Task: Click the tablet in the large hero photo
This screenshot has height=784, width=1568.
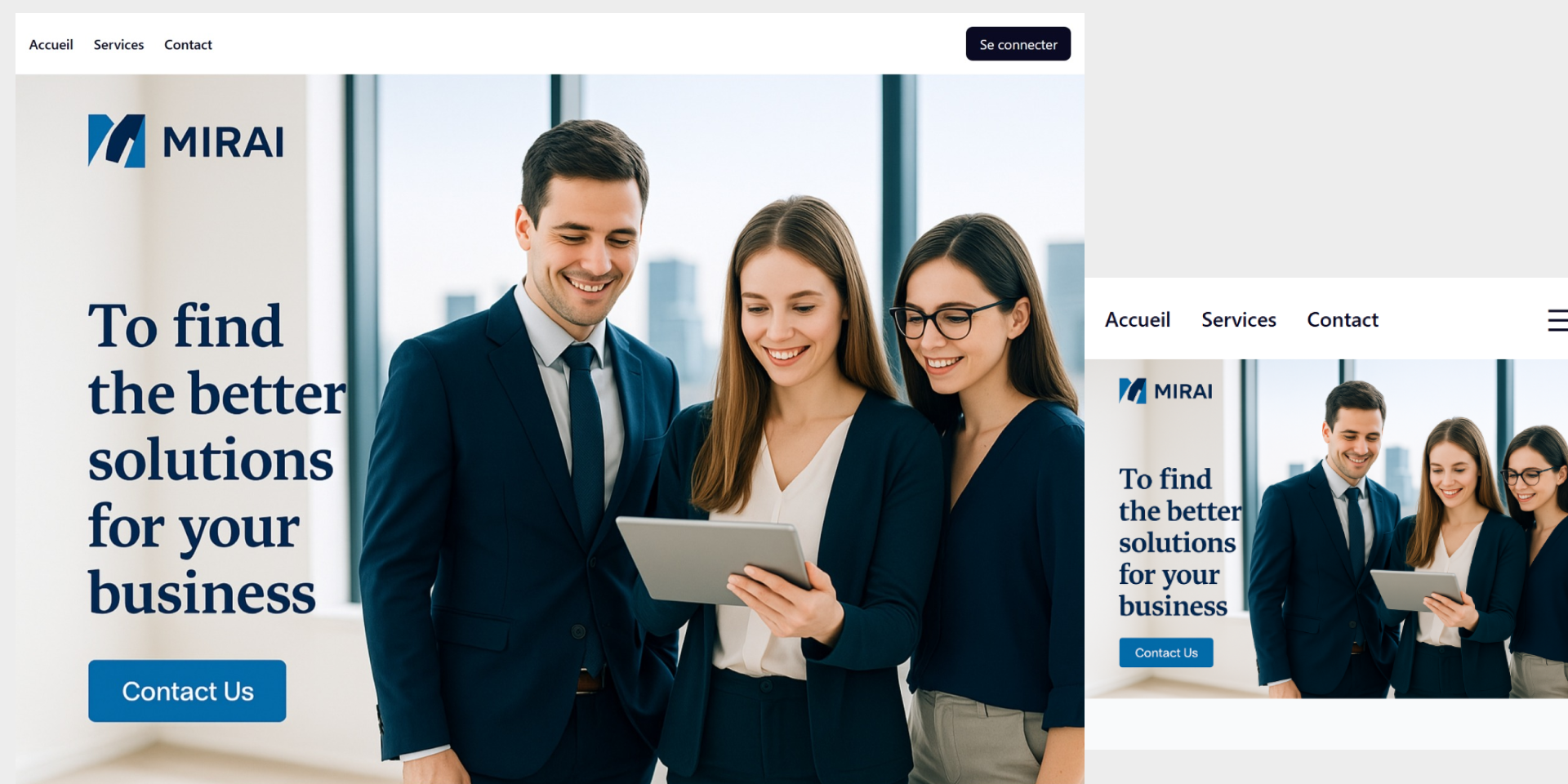Action: (710, 559)
